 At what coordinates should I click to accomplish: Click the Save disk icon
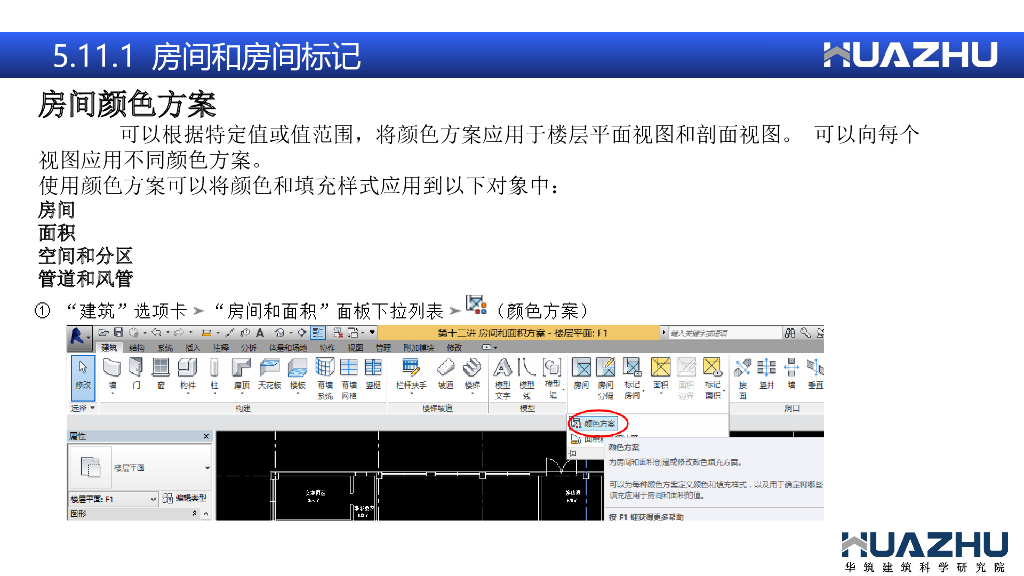[x=118, y=333]
